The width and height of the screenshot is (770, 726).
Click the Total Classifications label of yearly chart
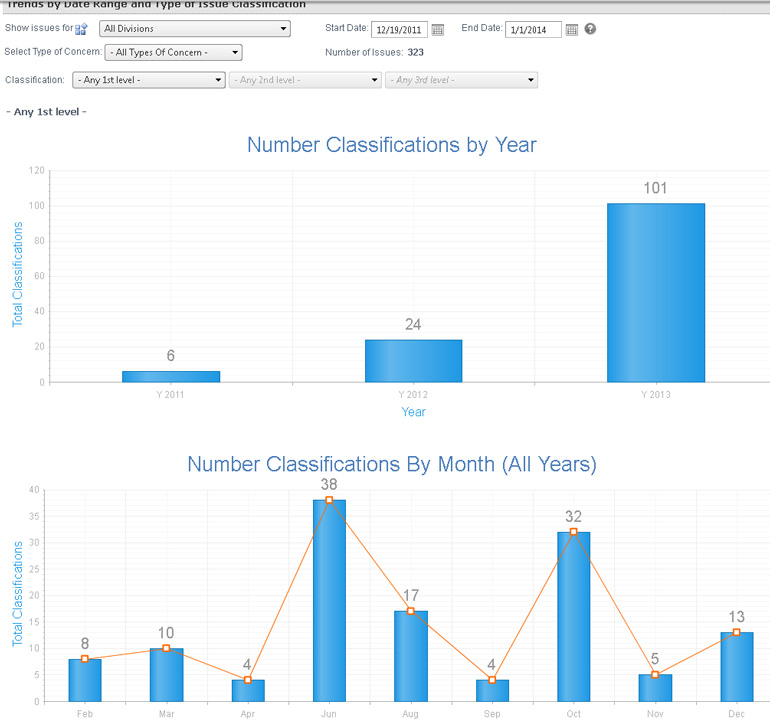tap(18, 274)
